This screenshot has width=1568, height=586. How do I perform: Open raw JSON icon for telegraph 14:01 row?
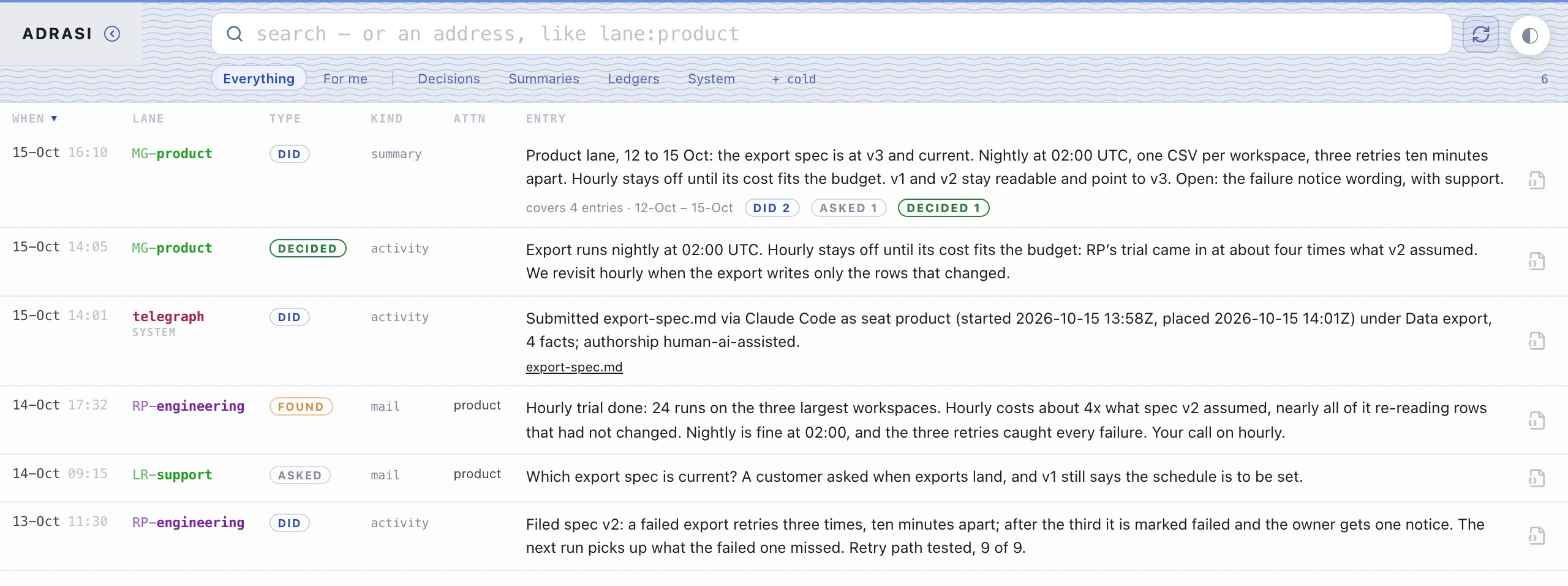(x=1537, y=341)
